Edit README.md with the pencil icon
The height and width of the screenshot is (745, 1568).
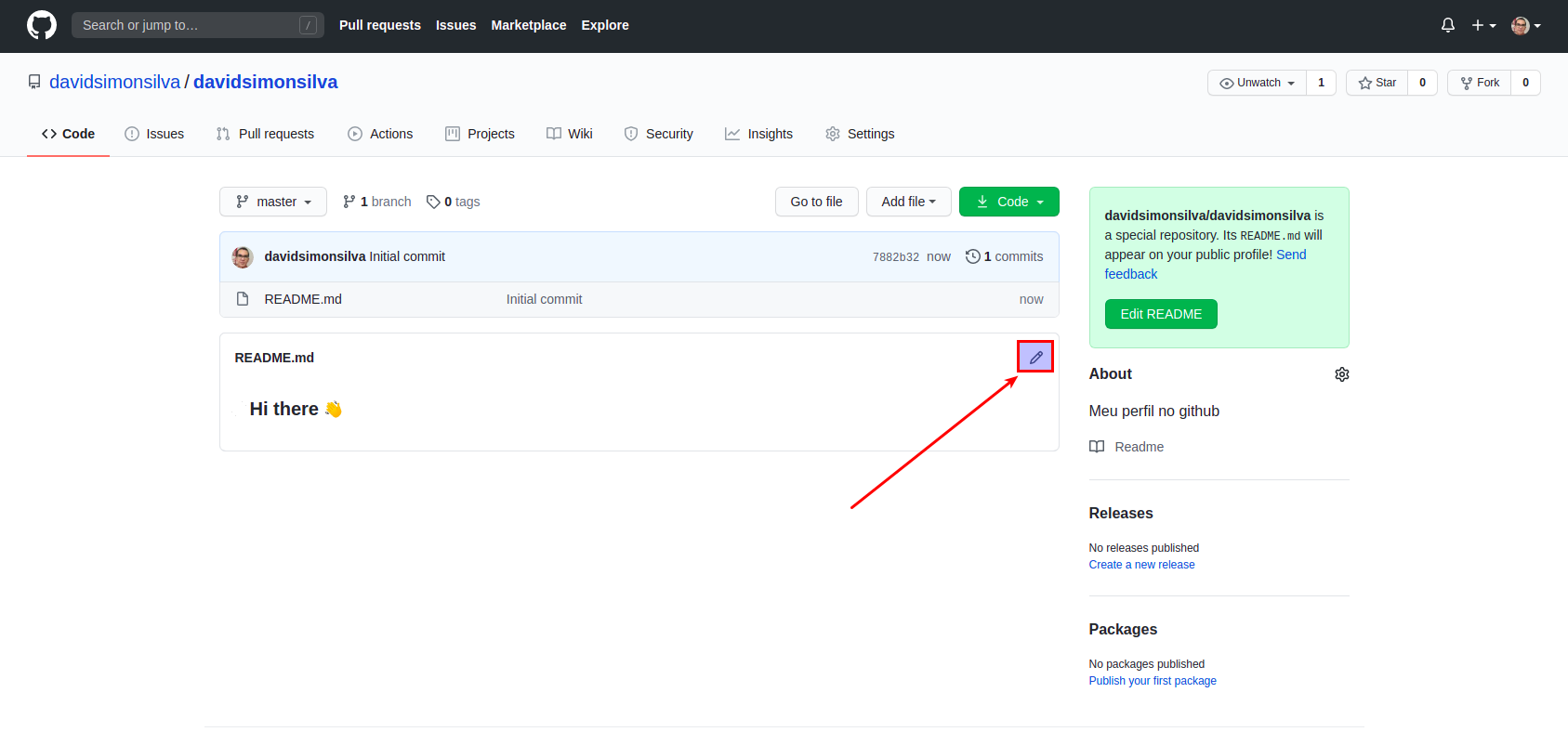[1035, 357]
